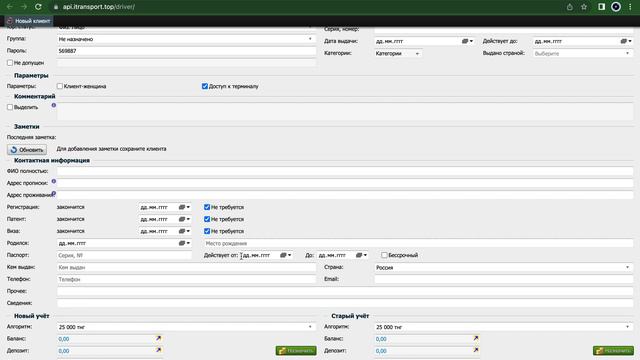Image resolution: width=640 pixels, height=360 pixels.
Task: Click the Пароль field with 569887
Action: 186,51
